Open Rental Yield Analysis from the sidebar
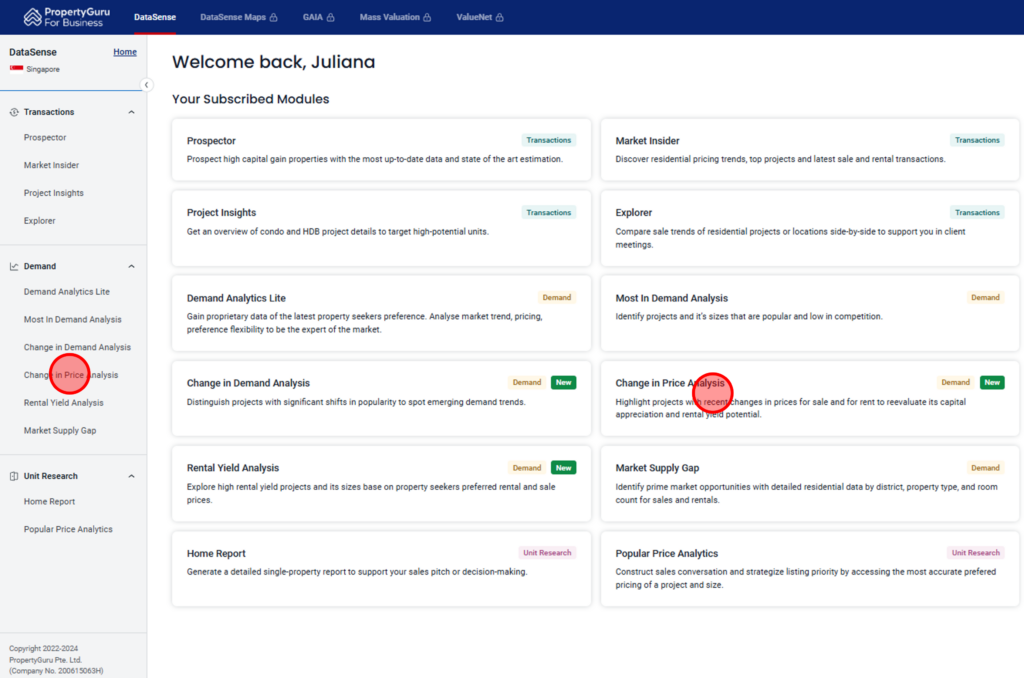 pos(63,403)
